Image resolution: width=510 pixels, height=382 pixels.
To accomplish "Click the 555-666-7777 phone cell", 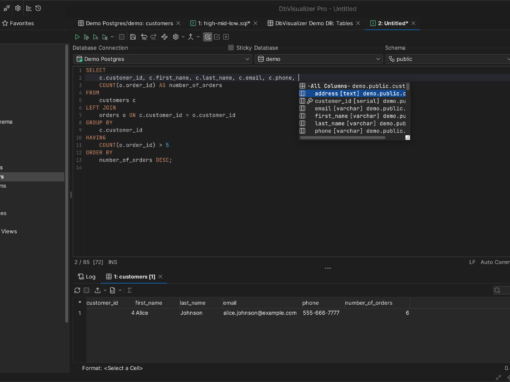I will coord(322,313).
